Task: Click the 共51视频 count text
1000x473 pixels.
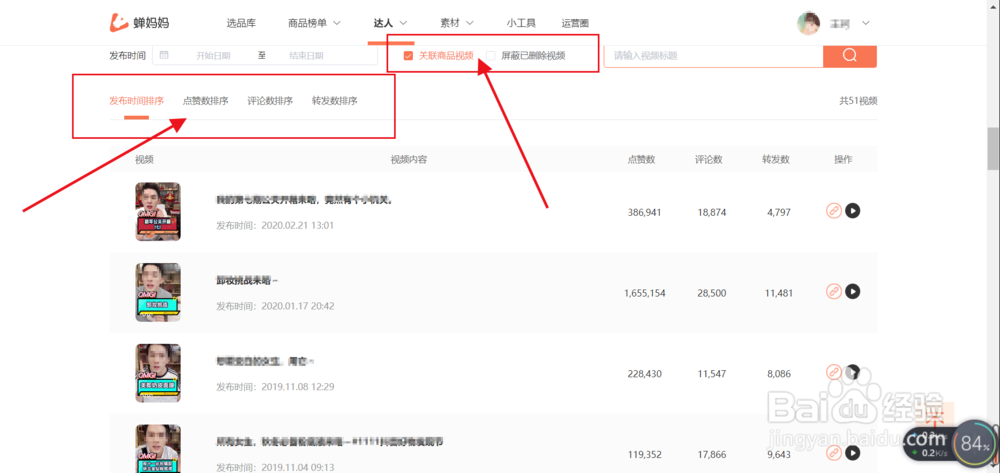Action: tap(858, 101)
